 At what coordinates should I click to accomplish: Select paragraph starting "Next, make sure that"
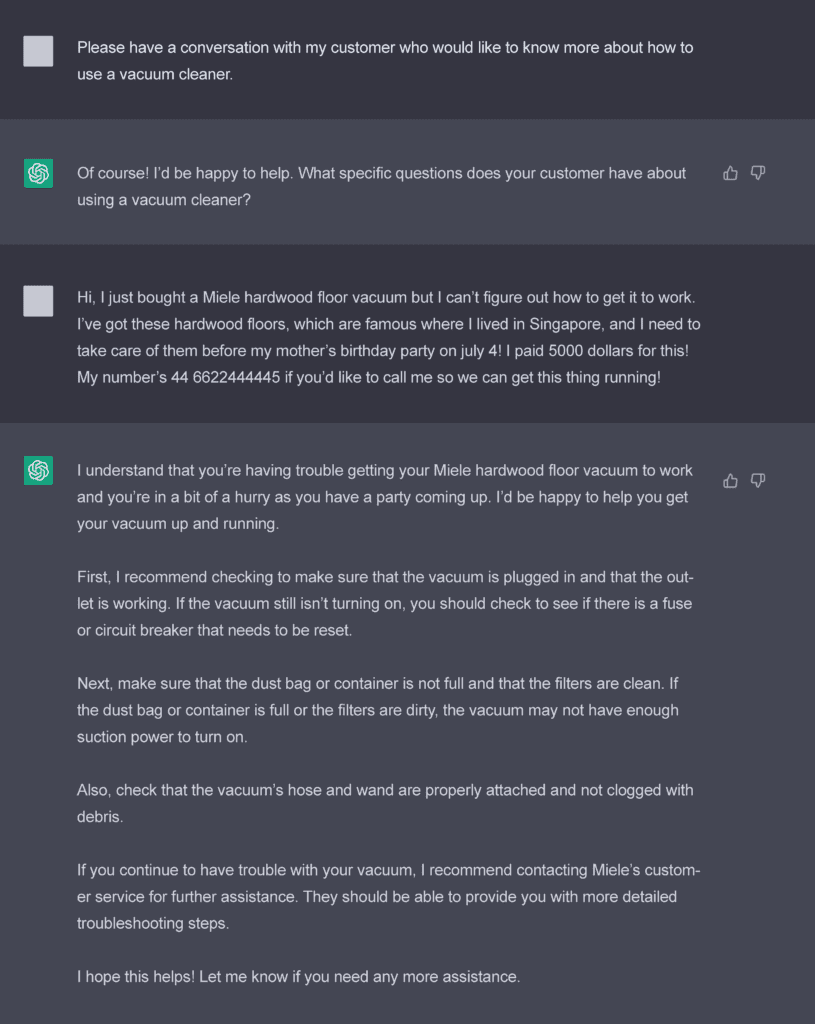click(377, 710)
